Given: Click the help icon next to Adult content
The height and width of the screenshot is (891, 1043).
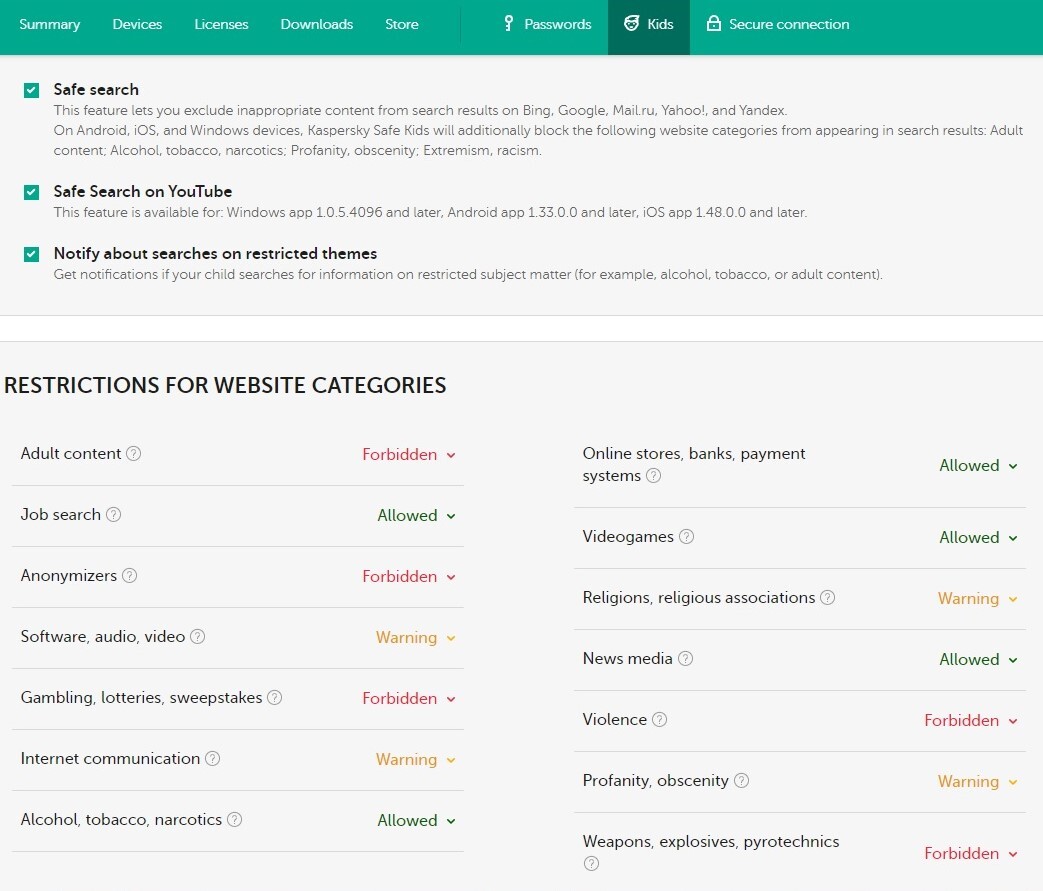Looking at the screenshot, I should (134, 454).
